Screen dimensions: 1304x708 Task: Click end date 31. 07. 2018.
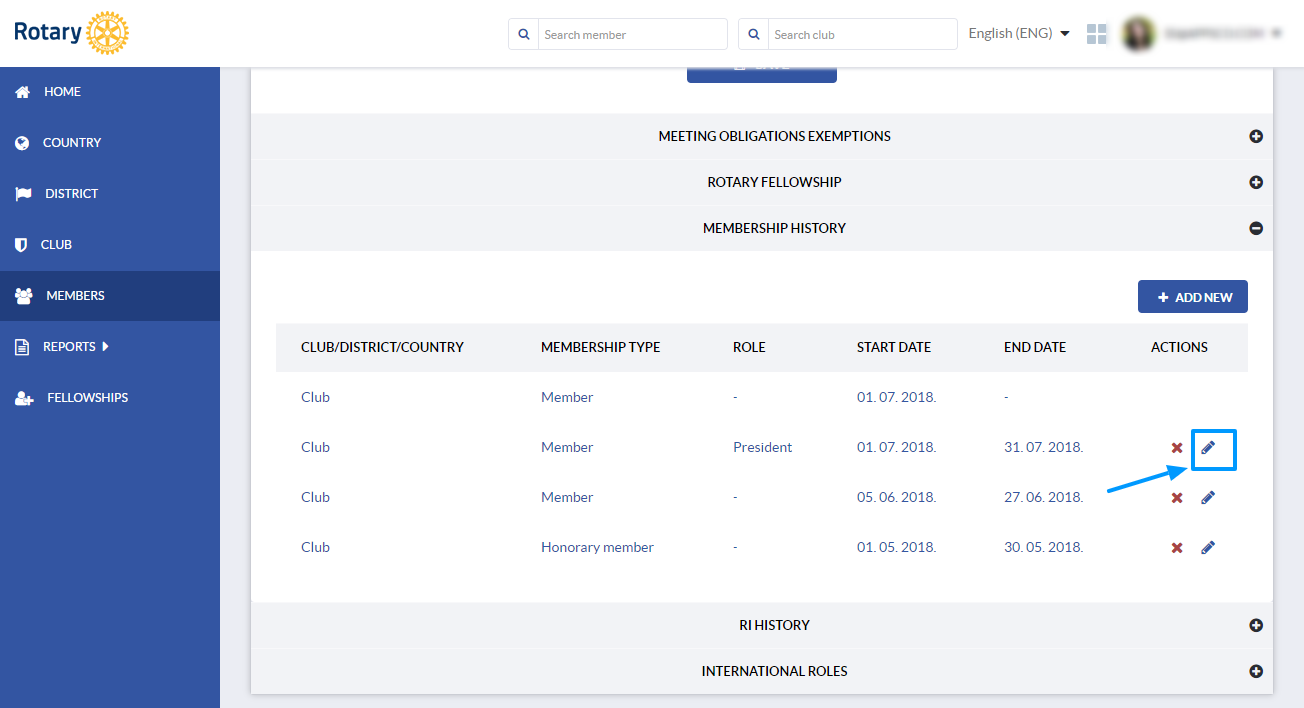pos(1044,448)
